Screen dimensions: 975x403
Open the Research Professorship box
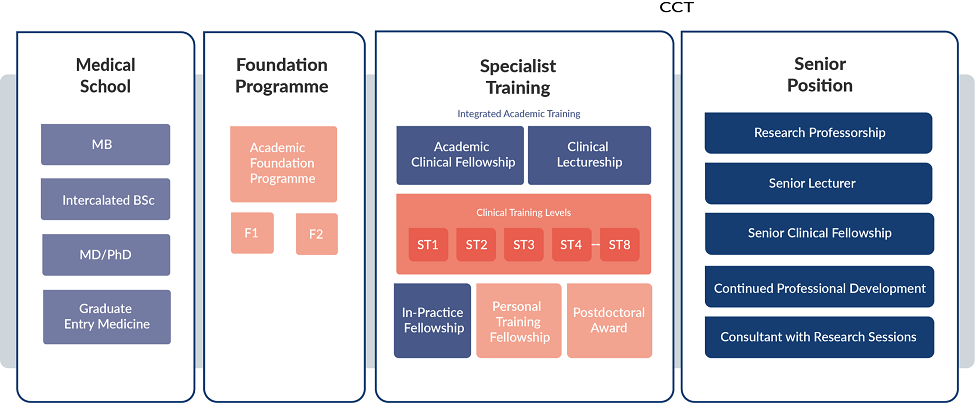click(x=819, y=133)
